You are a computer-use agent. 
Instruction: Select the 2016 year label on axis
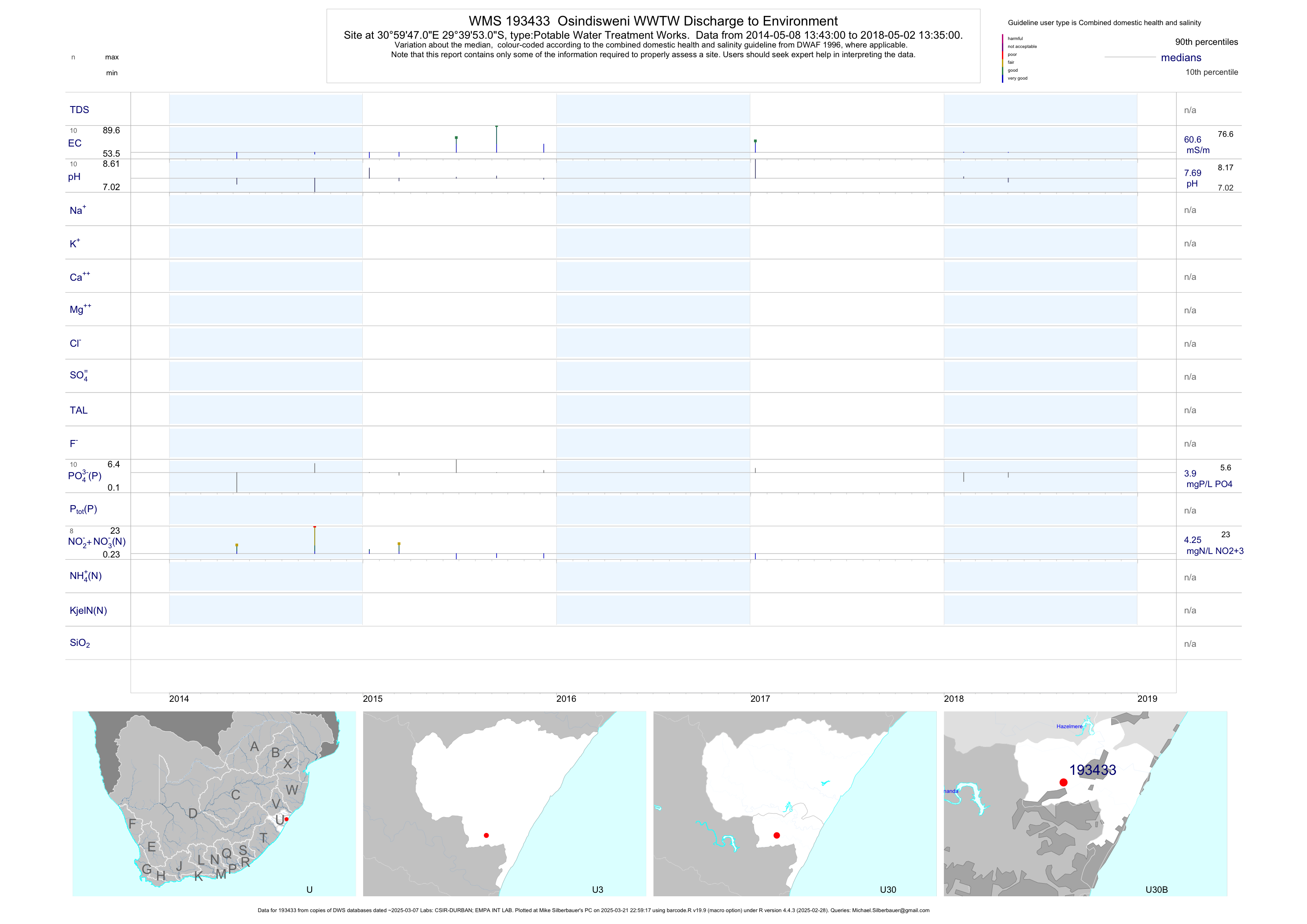tap(566, 699)
